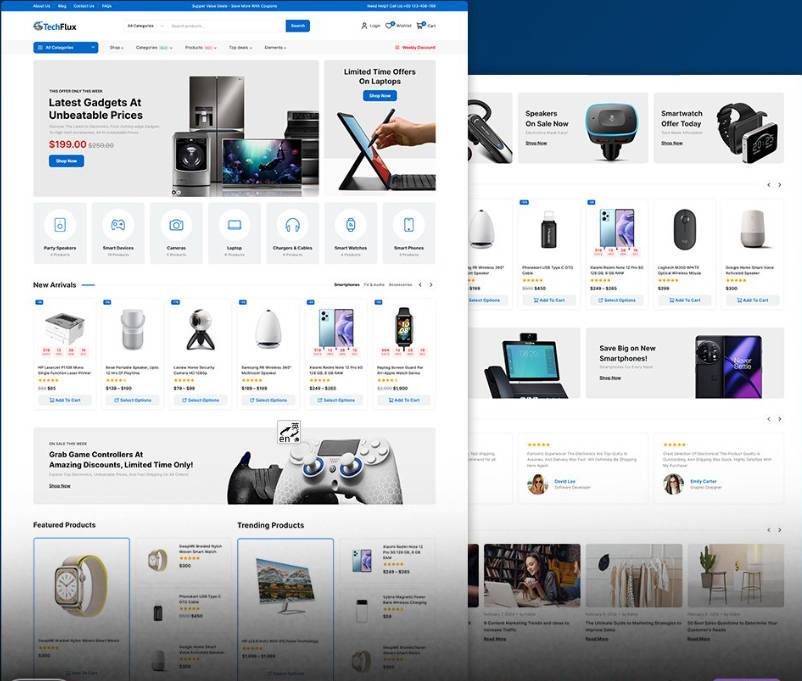
Task: Expand the Elements menu
Action: coord(275,48)
